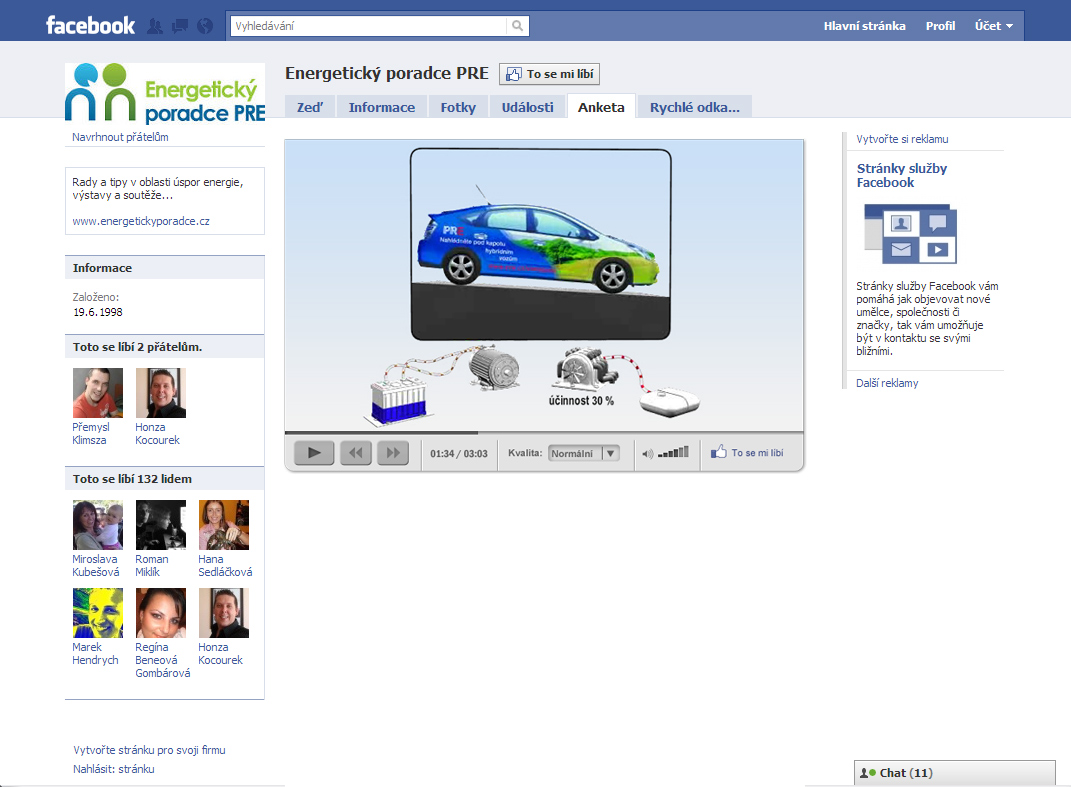The image size is (1071, 787).
Task: Open the friend requests icon
Action: [x=156, y=26]
